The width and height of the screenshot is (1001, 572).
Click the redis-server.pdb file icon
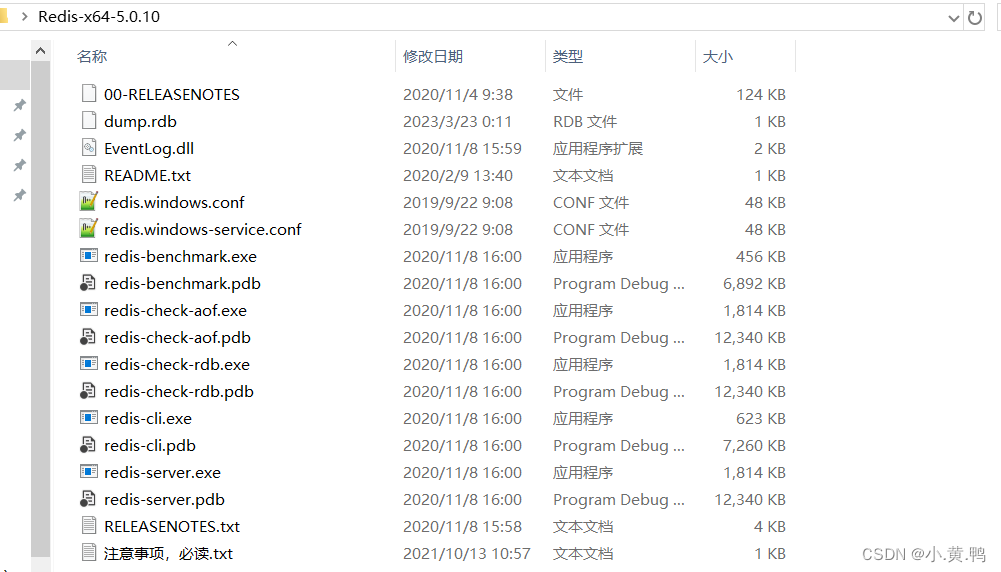88,499
